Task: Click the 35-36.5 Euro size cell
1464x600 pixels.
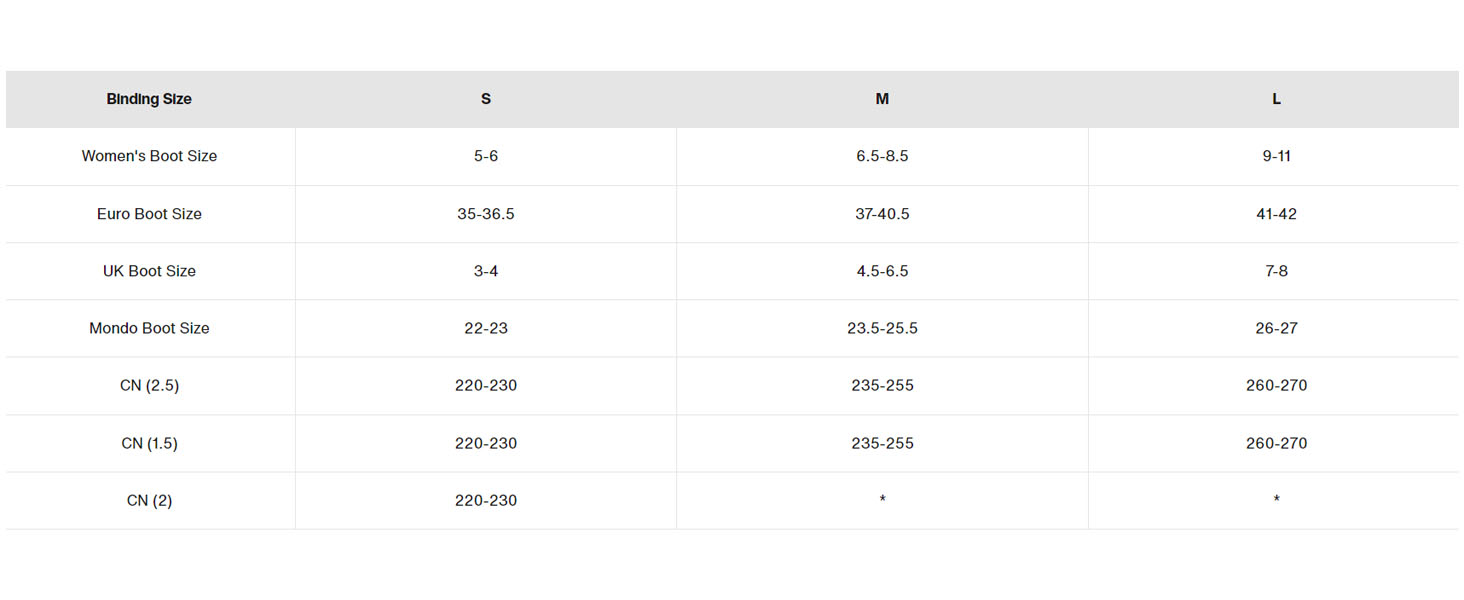Action: tap(486, 214)
